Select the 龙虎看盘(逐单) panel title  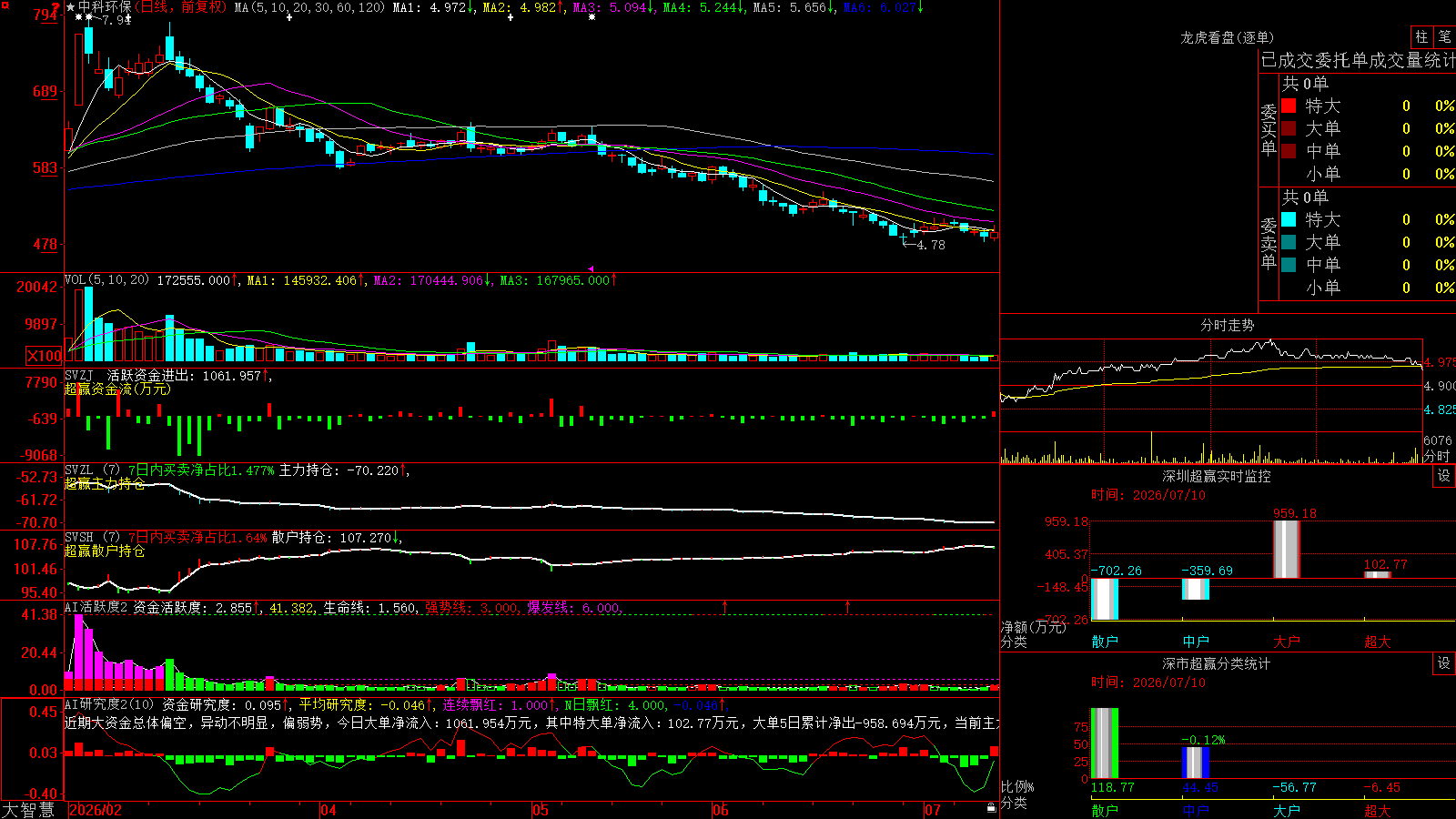pos(1227,37)
